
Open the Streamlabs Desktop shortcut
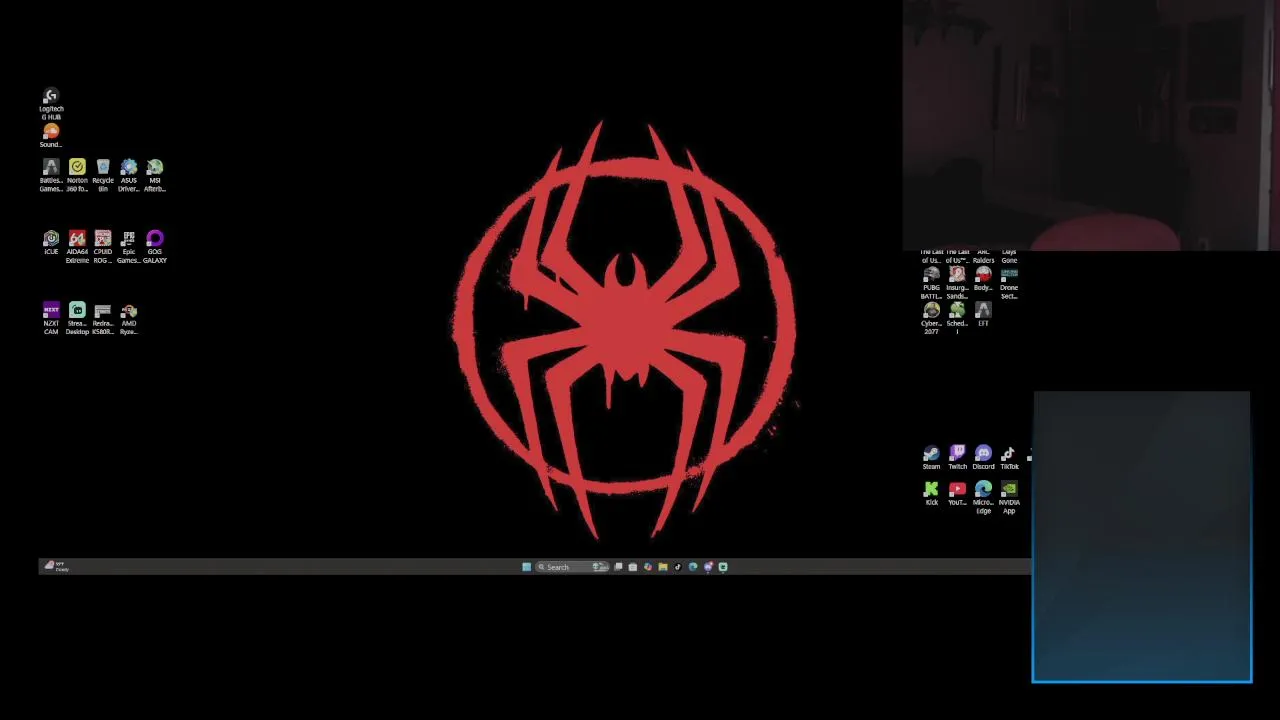tap(77, 319)
